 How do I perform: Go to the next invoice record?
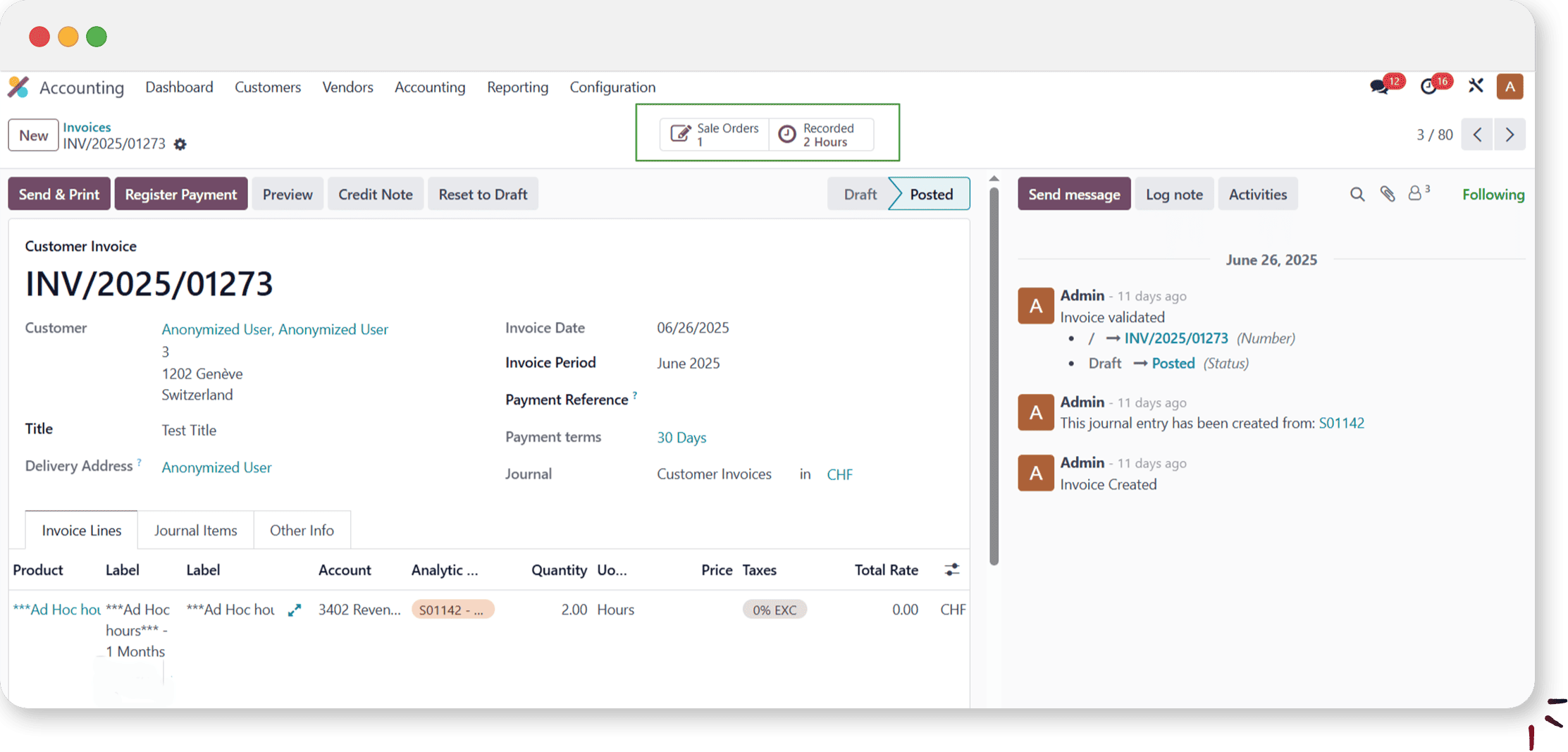[x=1510, y=135]
